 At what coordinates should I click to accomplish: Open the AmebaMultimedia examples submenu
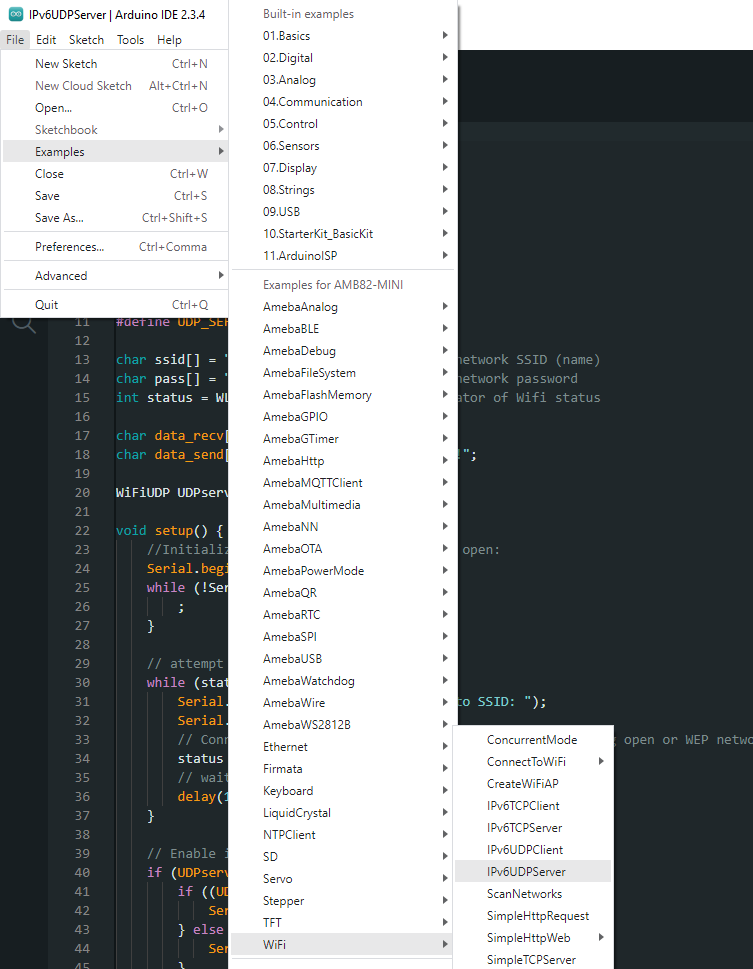pyautogui.click(x=311, y=505)
